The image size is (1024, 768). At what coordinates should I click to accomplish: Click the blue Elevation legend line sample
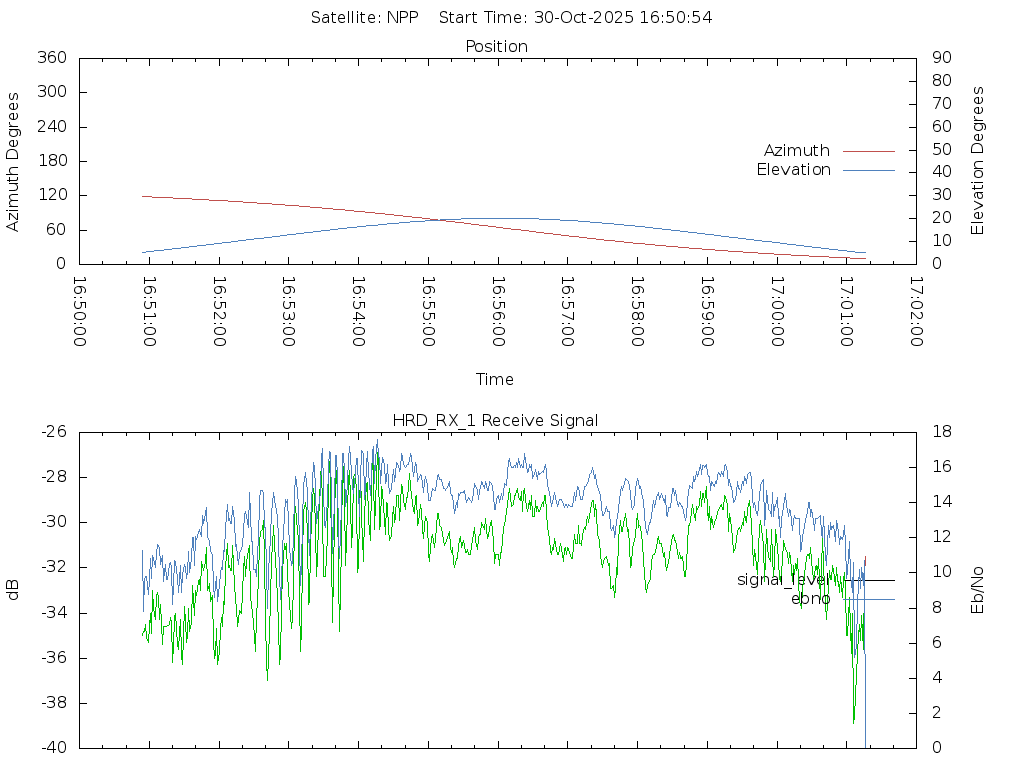868,170
